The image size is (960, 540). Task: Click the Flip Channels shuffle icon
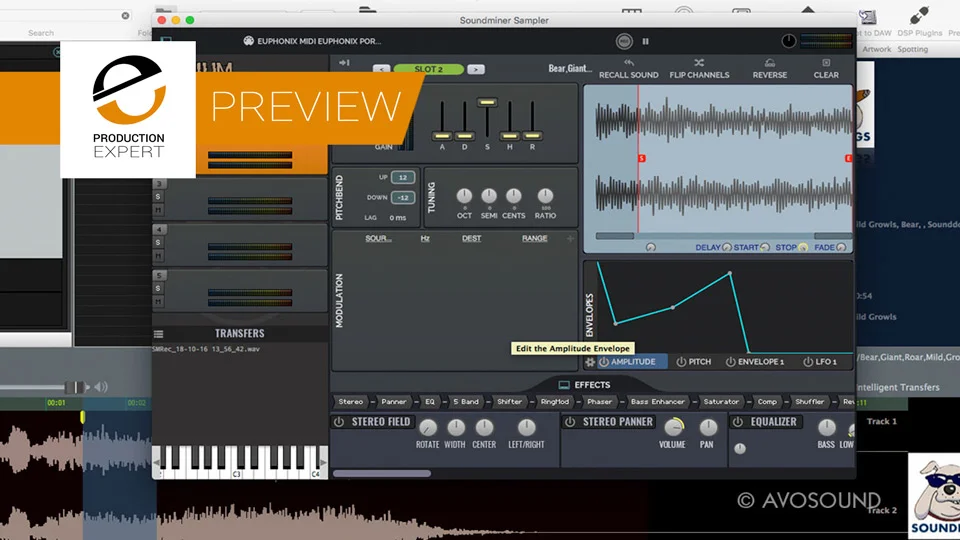coord(699,62)
